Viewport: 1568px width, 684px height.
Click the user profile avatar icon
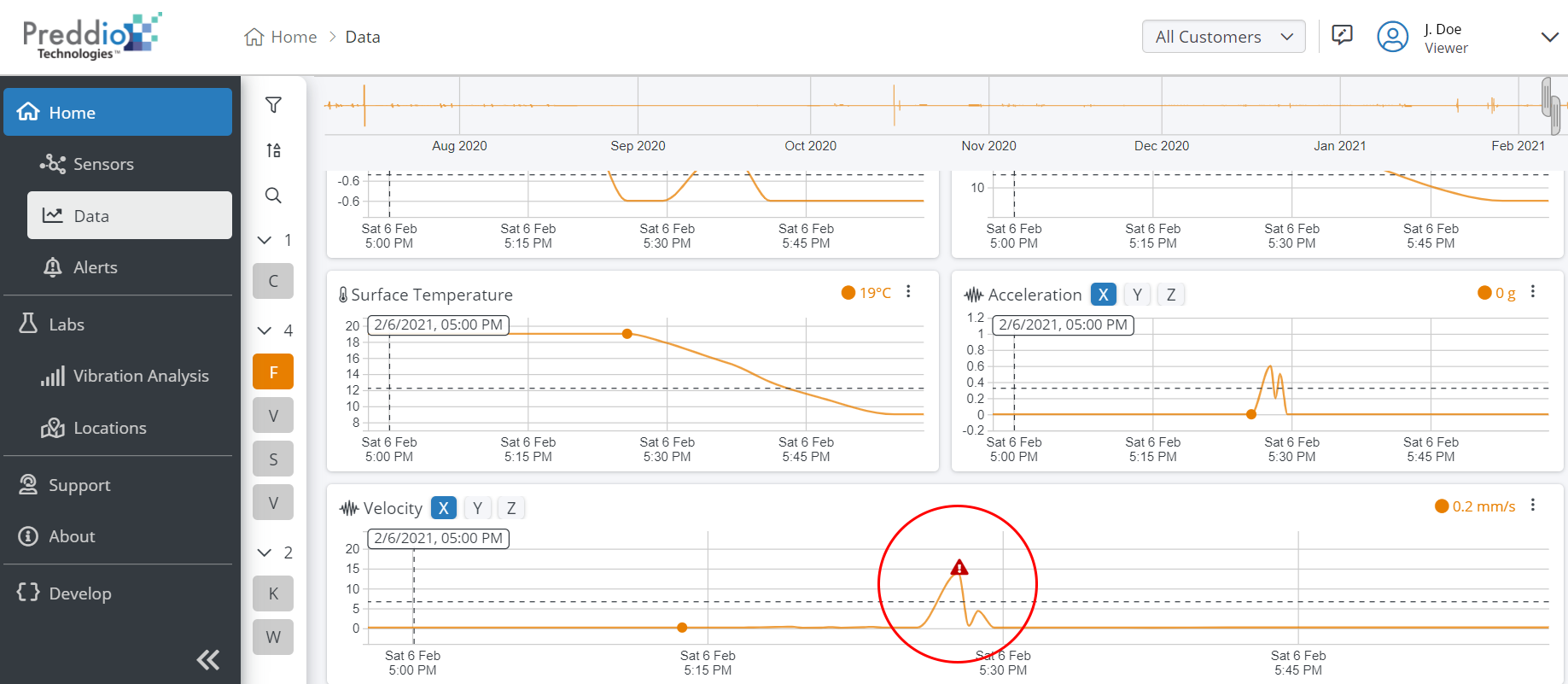(x=1392, y=37)
